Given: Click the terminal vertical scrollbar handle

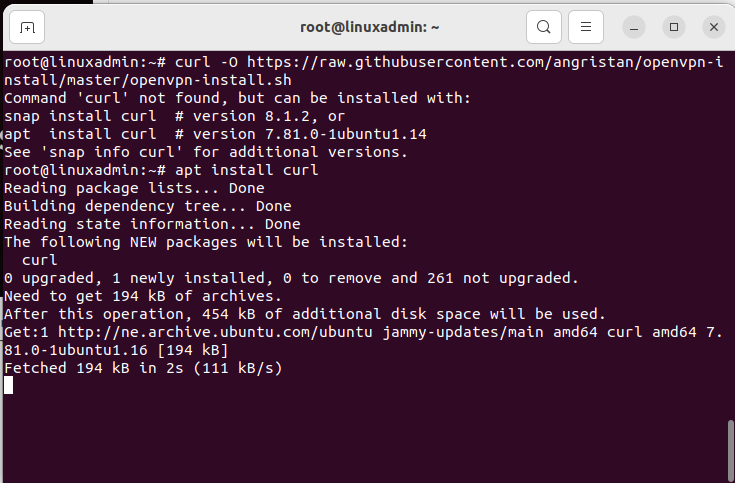Looking at the screenshot, I should click(x=730, y=451).
